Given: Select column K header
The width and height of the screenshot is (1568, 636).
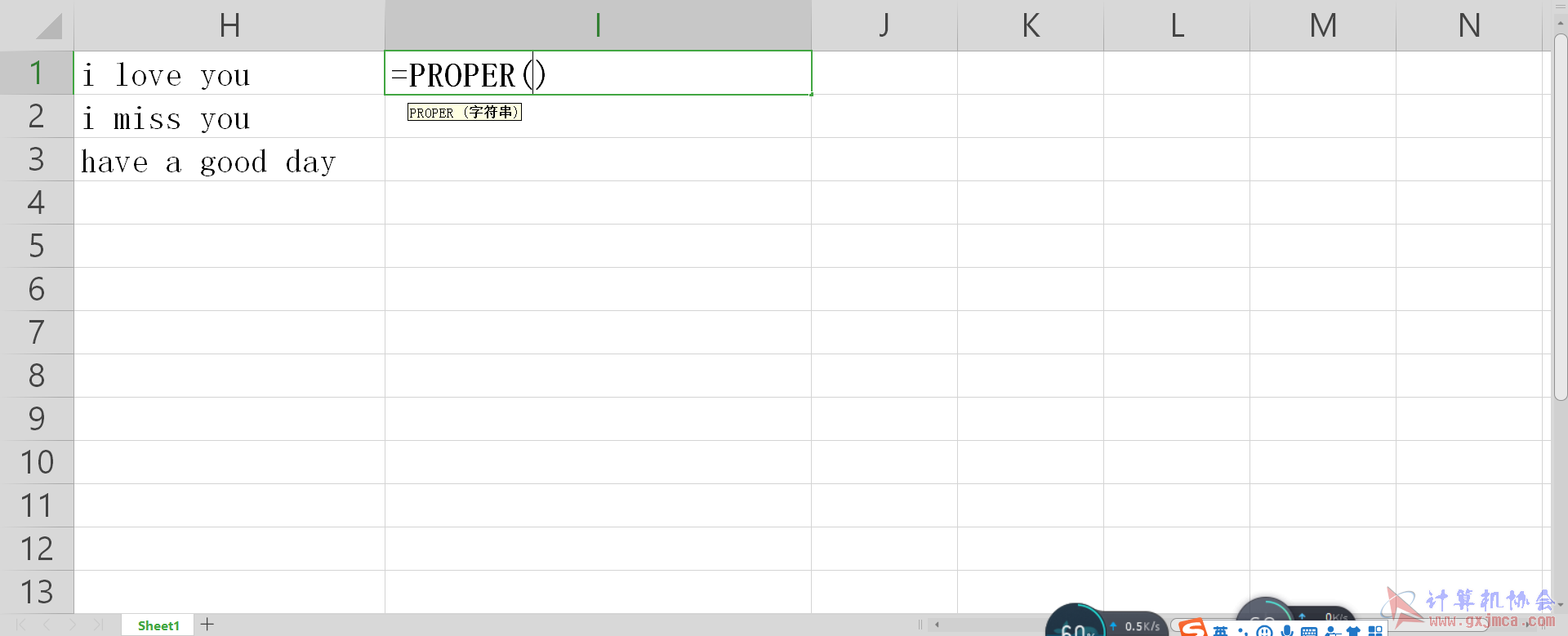Looking at the screenshot, I should (x=1031, y=25).
